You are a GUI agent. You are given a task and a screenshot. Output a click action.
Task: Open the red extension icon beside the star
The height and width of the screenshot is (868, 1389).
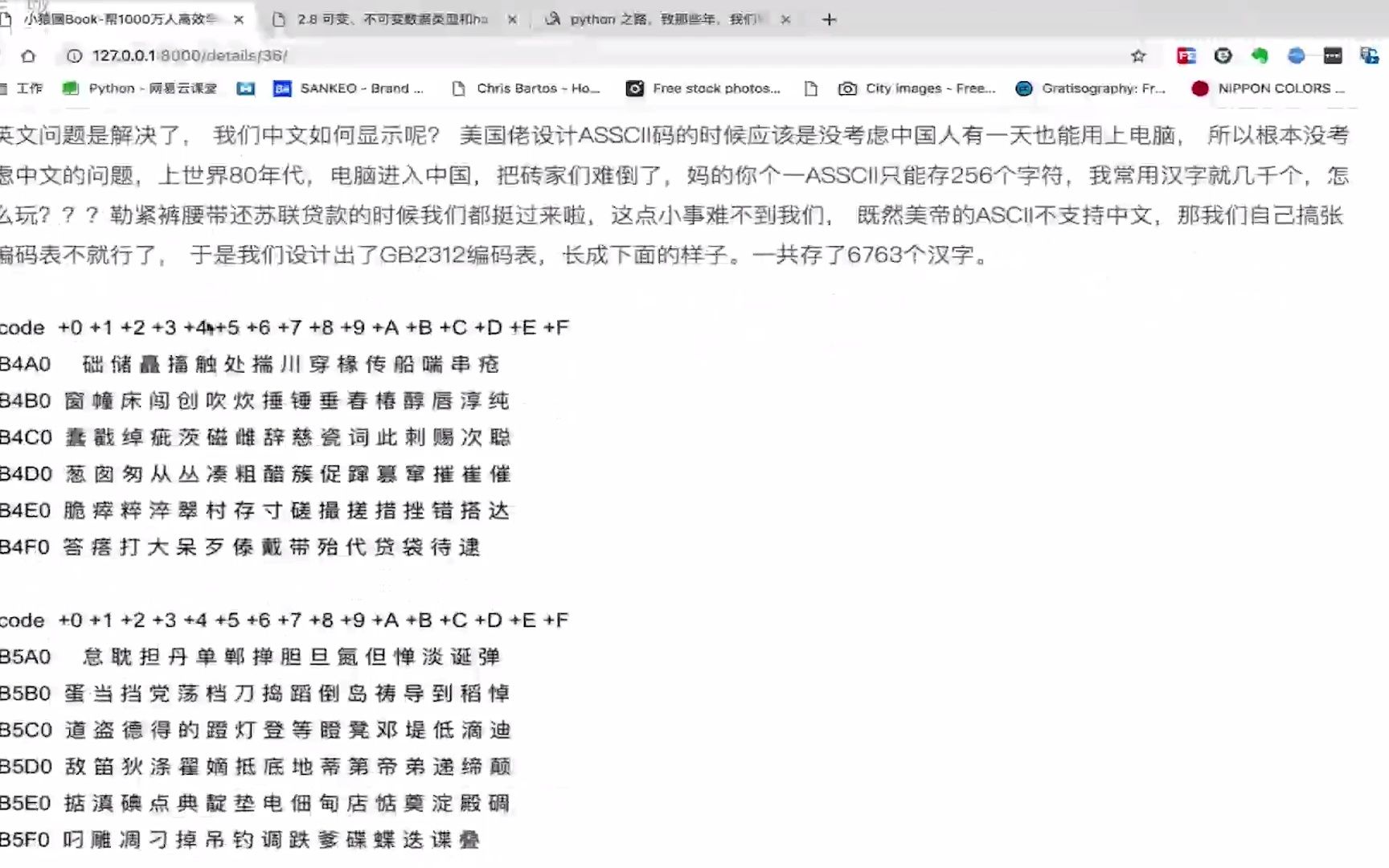click(x=1186, y=56)
